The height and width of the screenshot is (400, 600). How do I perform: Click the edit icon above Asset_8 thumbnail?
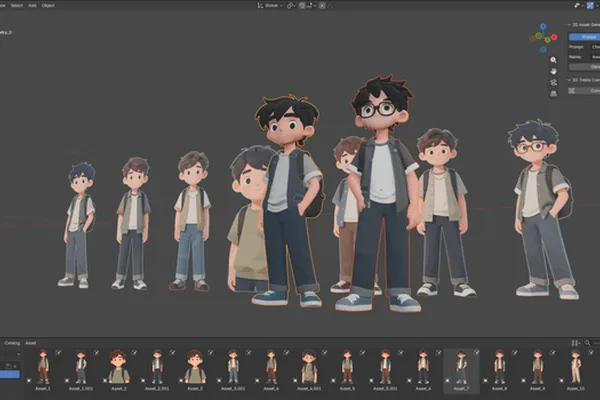[x=515, y=352]
